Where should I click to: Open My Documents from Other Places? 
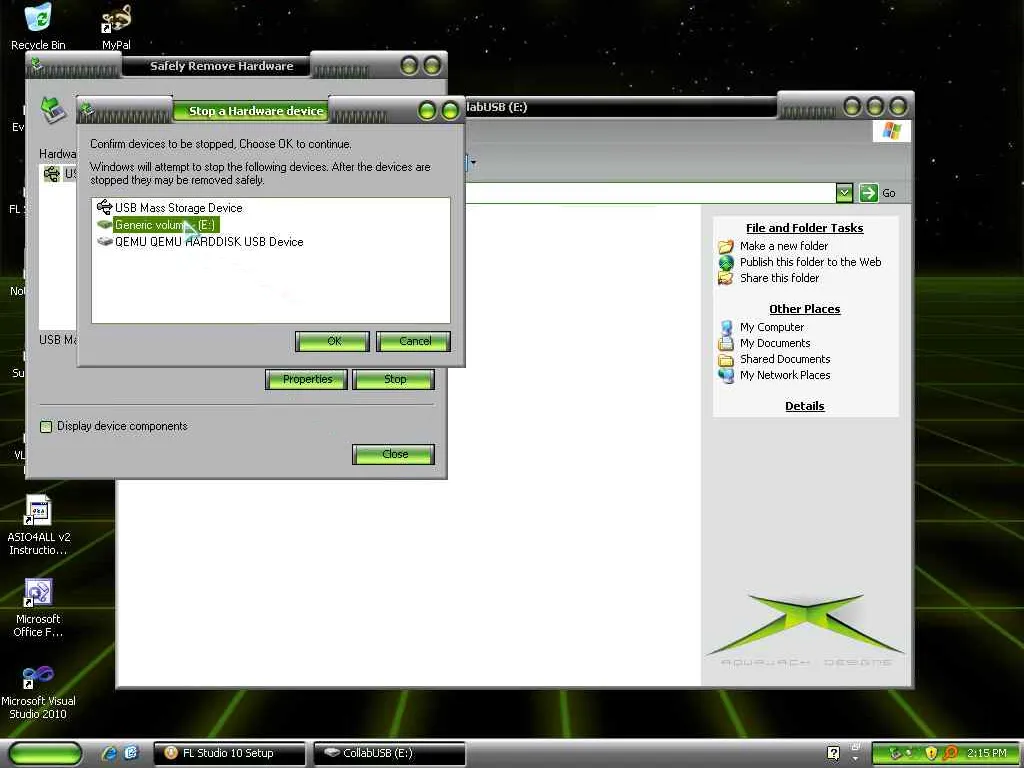775,344
